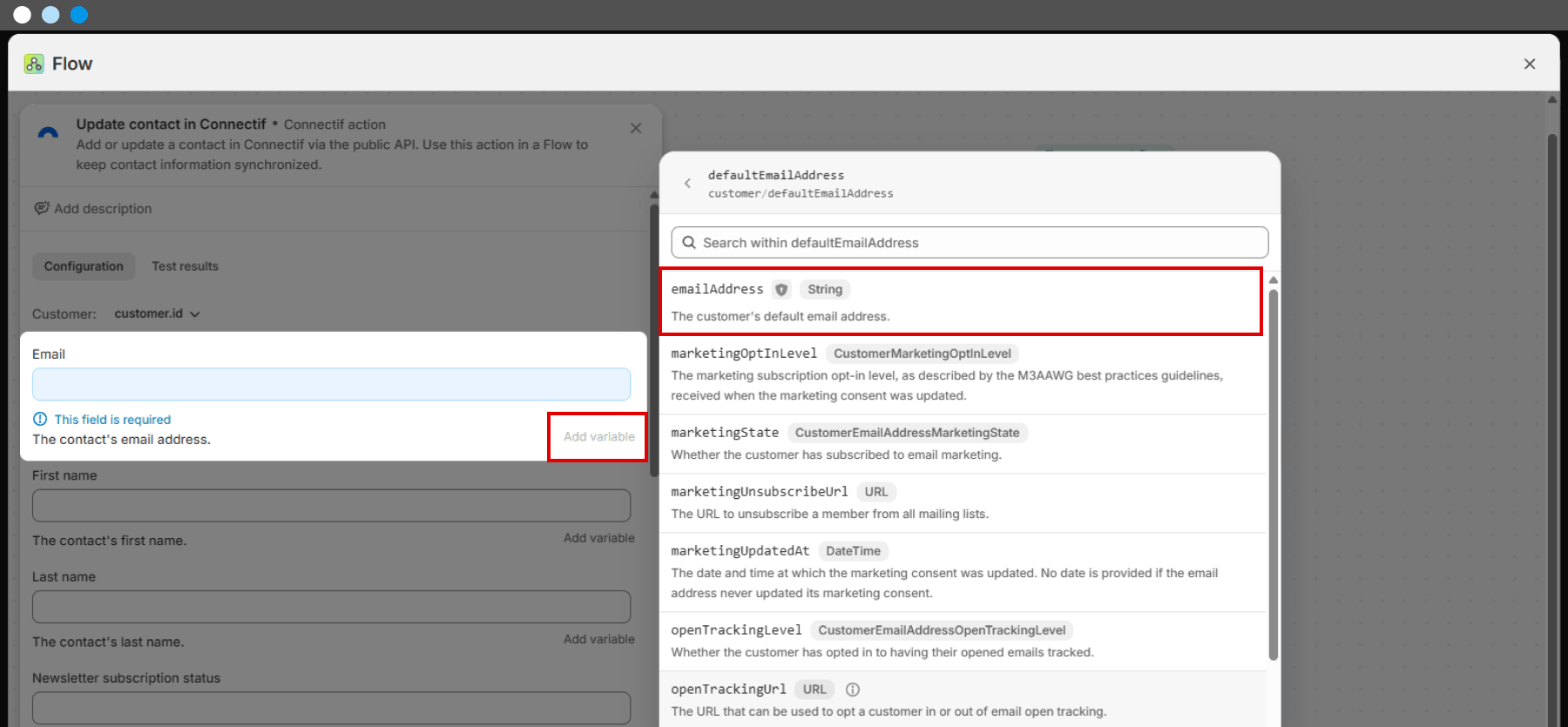Click the customer/defaultEmailAddress breadcrumb path
The image size is (1568, 727).
(x=801, y=193)
